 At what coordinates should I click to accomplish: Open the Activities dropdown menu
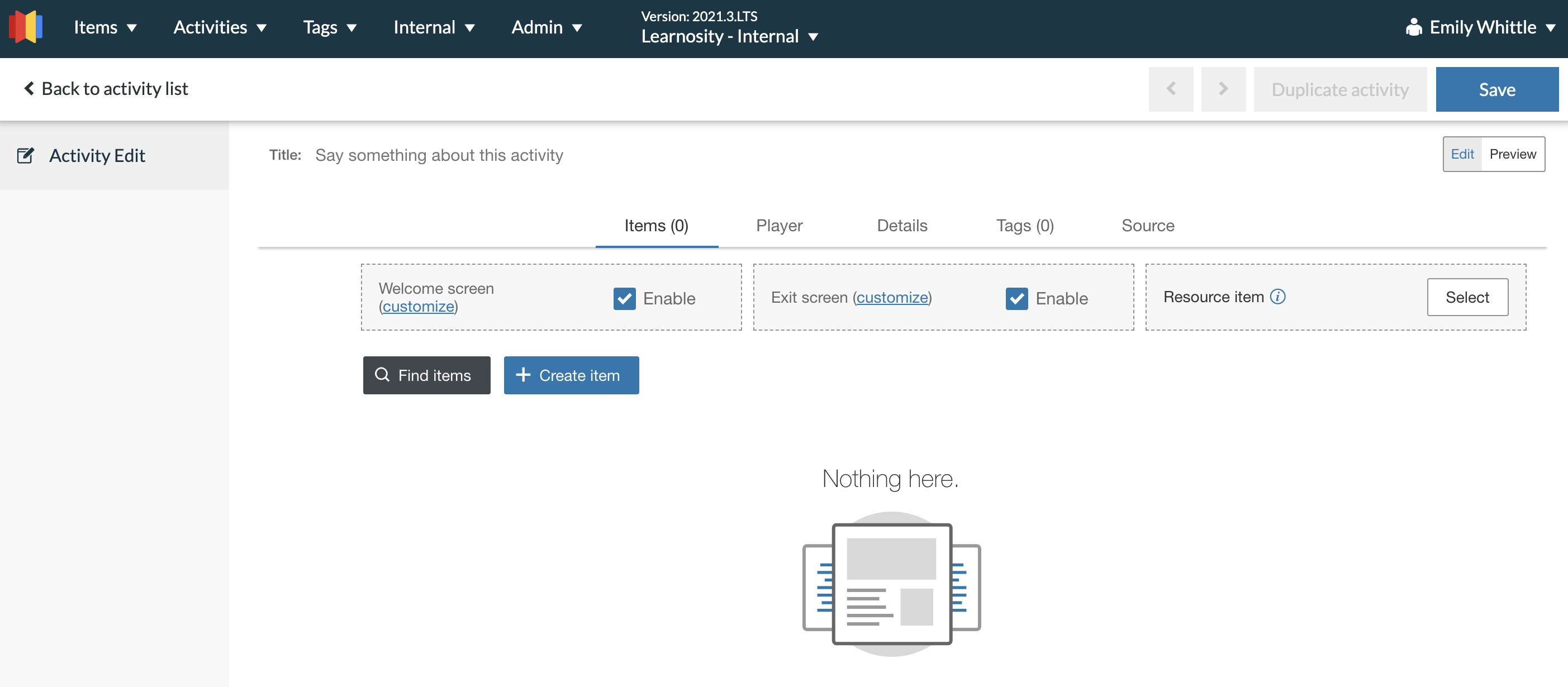coord(220,27)
